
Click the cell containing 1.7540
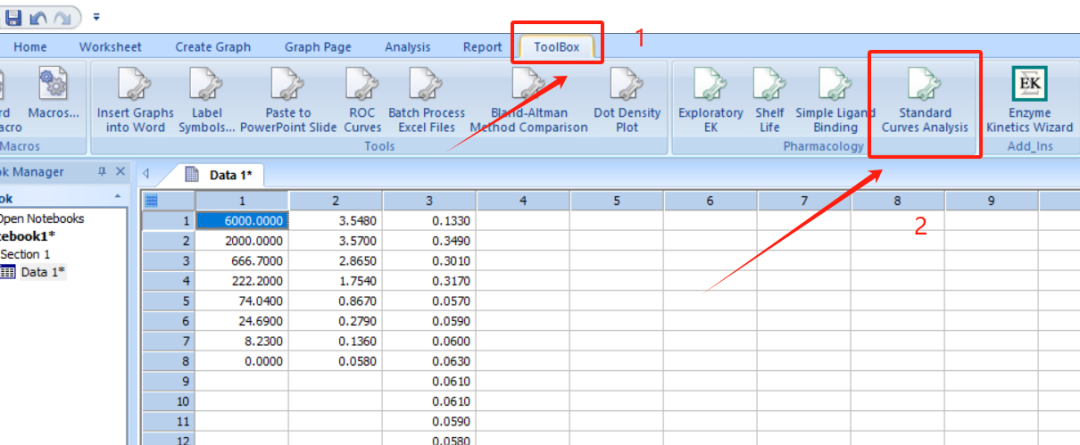335,280
